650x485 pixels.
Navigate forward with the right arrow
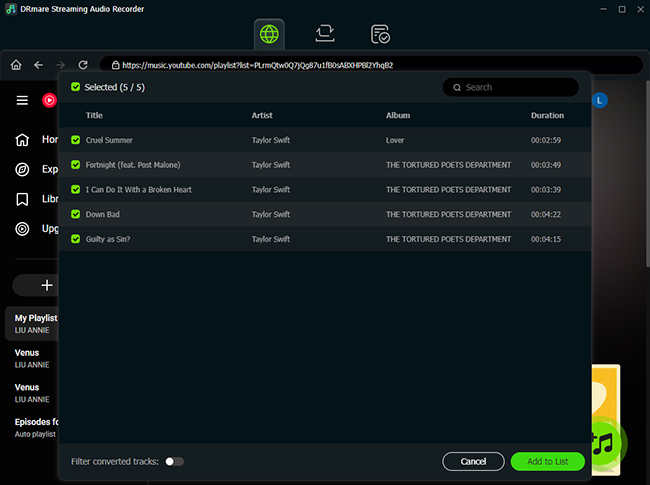[61, 65]
